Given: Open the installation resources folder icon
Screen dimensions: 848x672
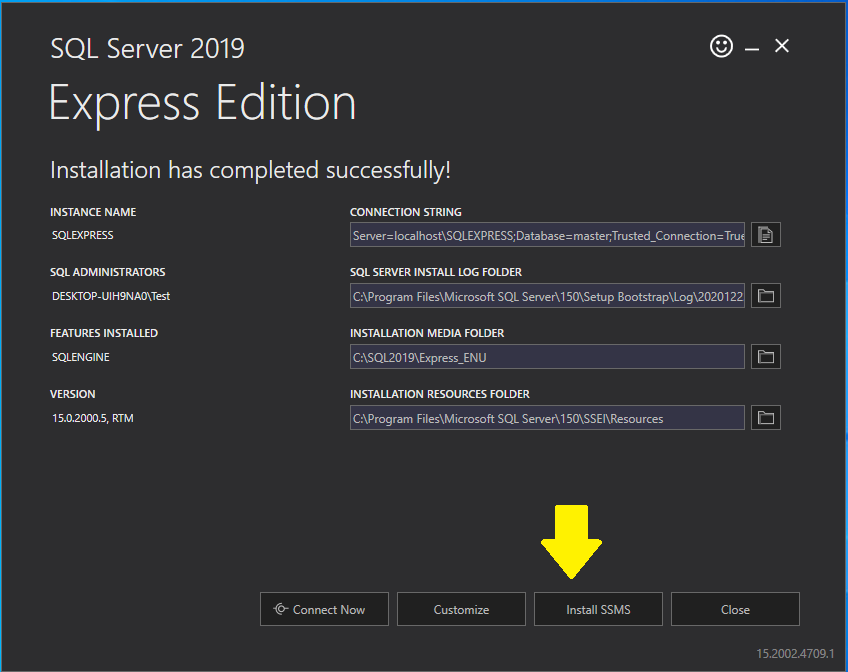Looking at the screenshot, I should pyautogui.click(x=765, y=418).
